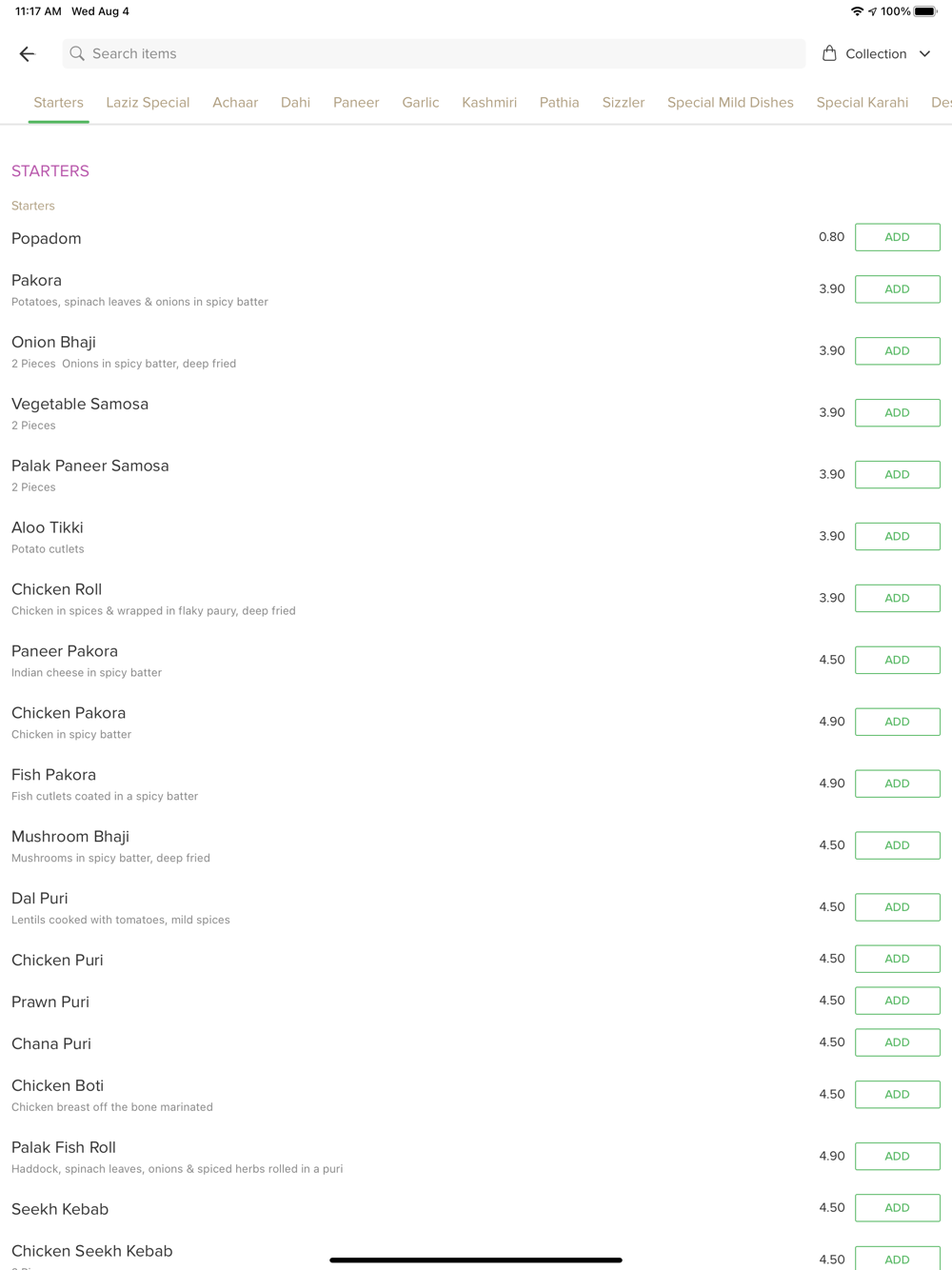Tap the shopping bag icon
Screen dimensions: 952x1270
click(829, 53)
